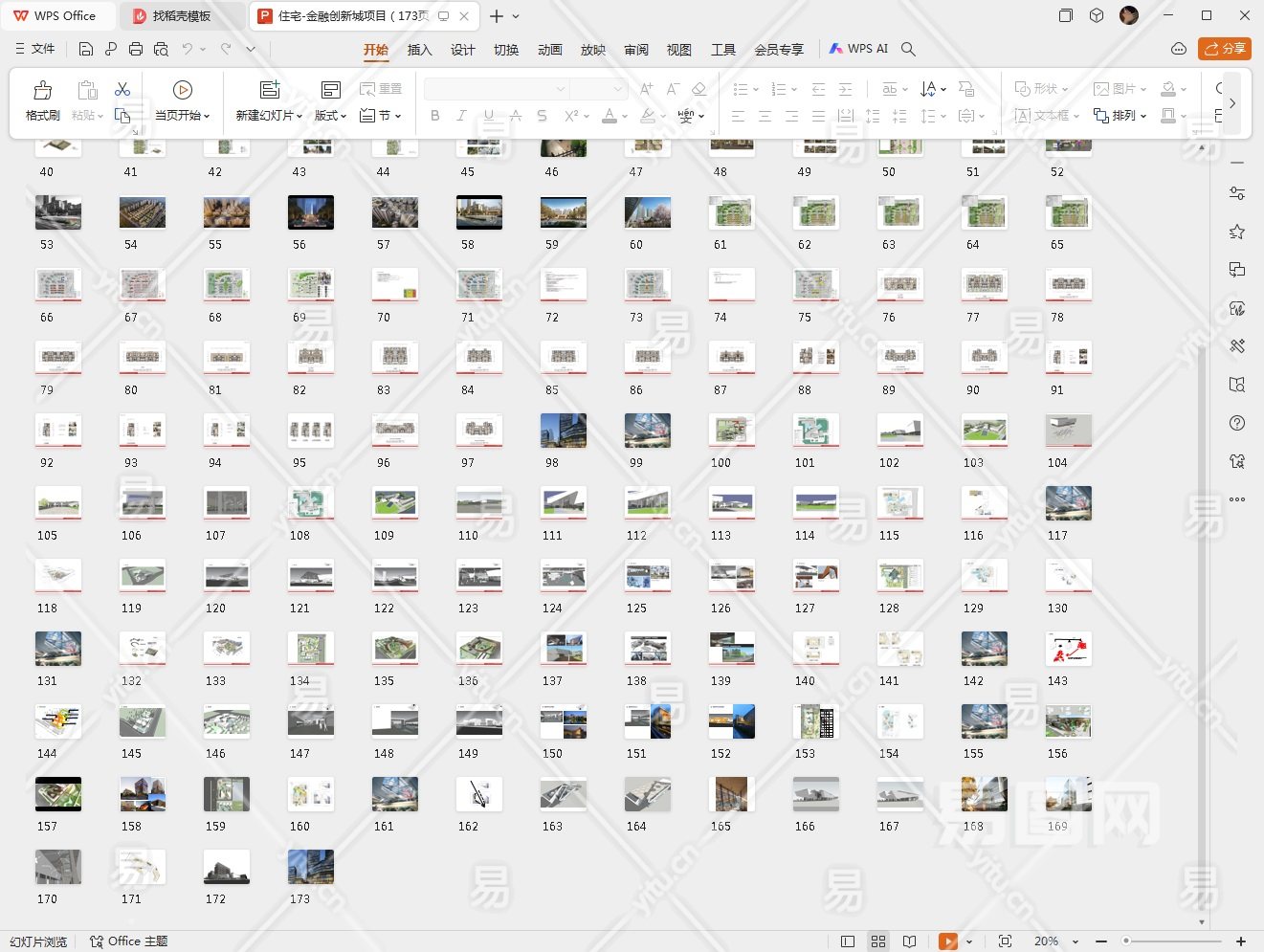This screenshot has width=1264, height=952.
Task: Click the orange 分享 share button
Action: click(x=1224, y=49)
